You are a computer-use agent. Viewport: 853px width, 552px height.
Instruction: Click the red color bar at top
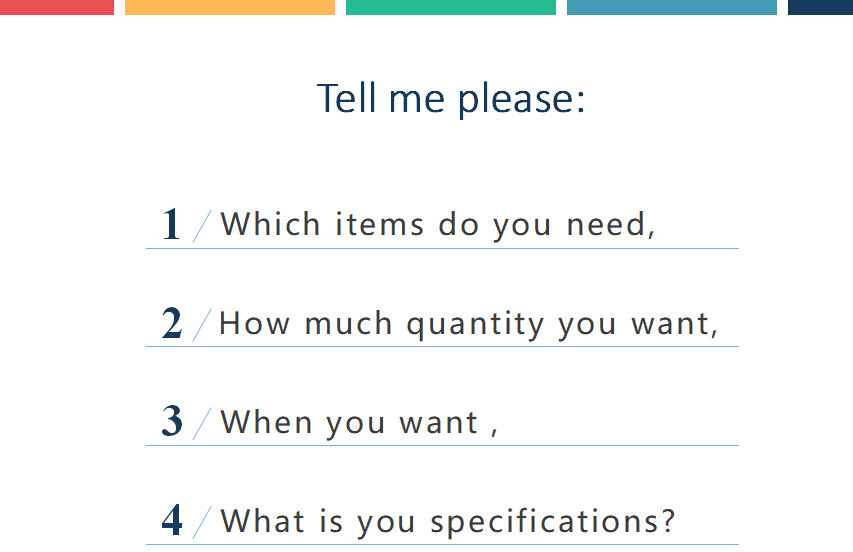(57, 7)
